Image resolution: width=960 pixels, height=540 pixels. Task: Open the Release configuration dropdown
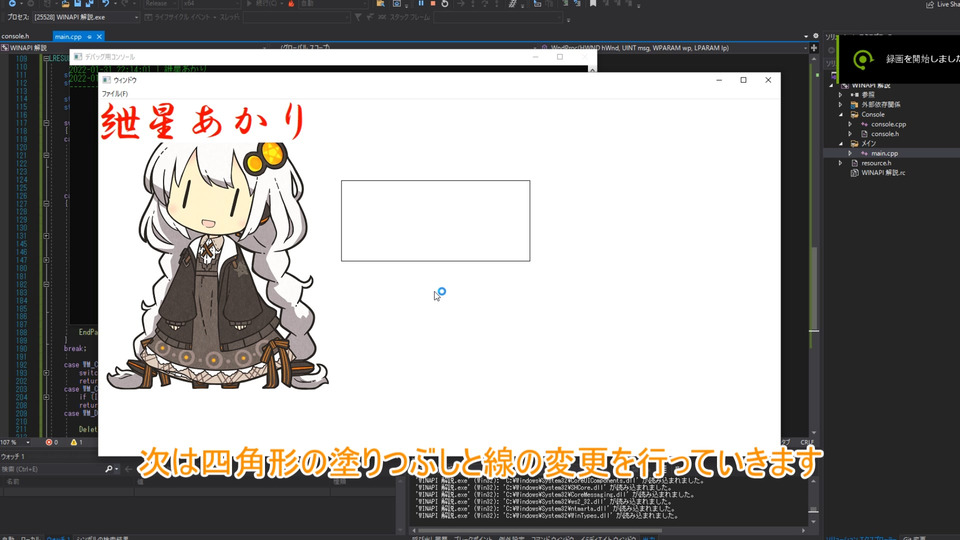pos(161,3)
